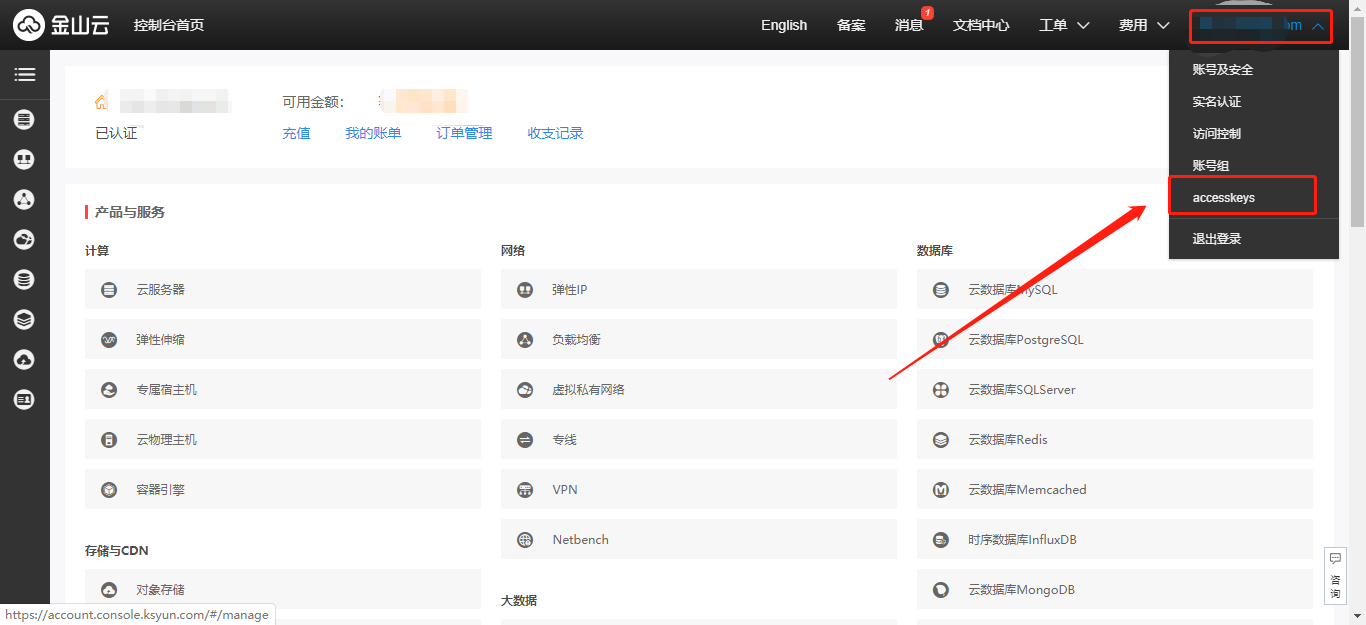
Task: Expand the 费用 dropdown menu
Action: click(1144, 25)
